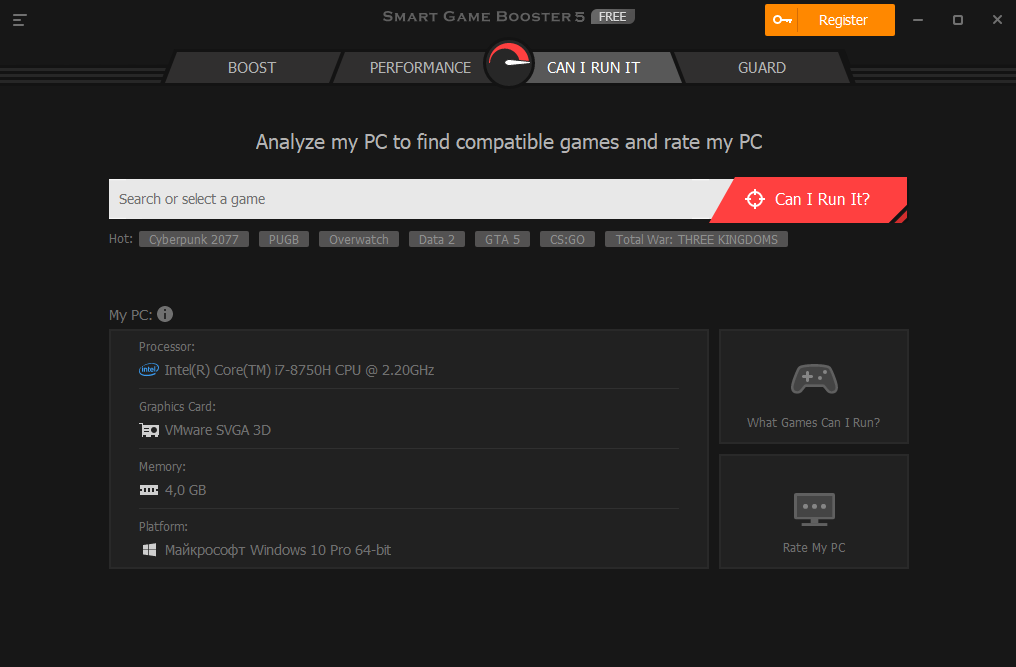1016x667 pixels.
Task: Open the PERFORMANCE tab
Action: (420, 67)
